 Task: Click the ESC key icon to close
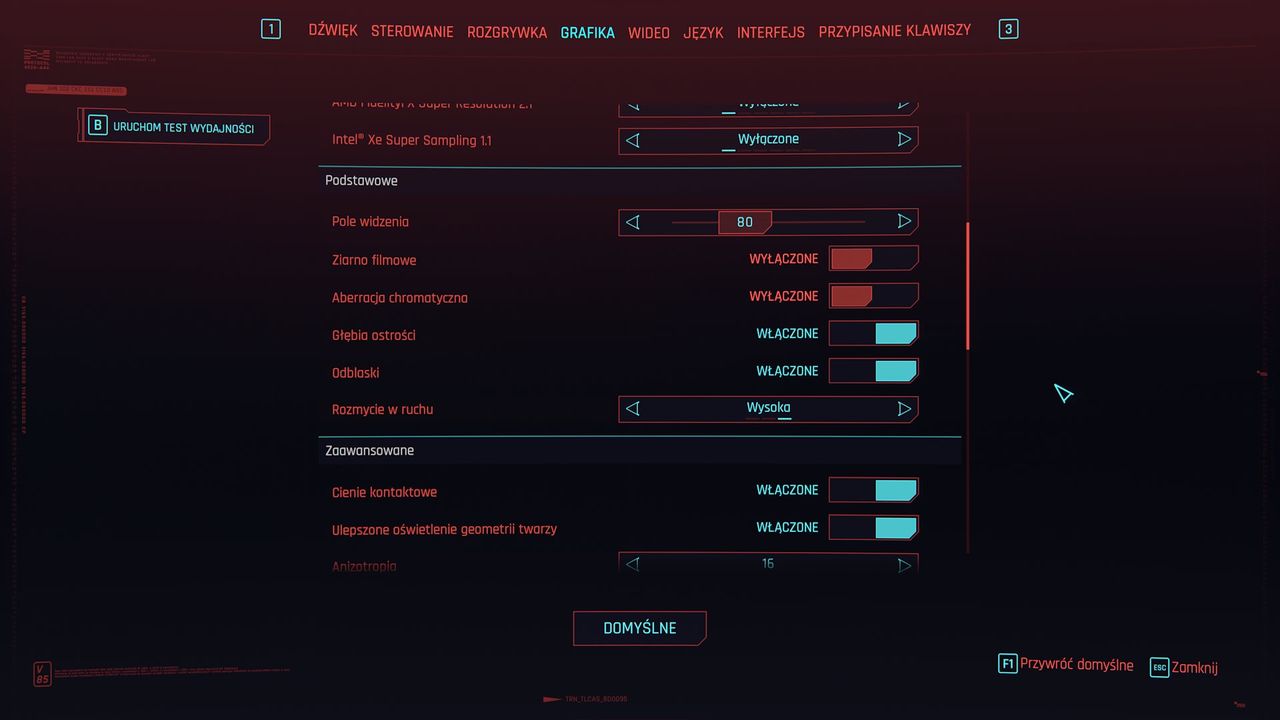click(1159, 668)
